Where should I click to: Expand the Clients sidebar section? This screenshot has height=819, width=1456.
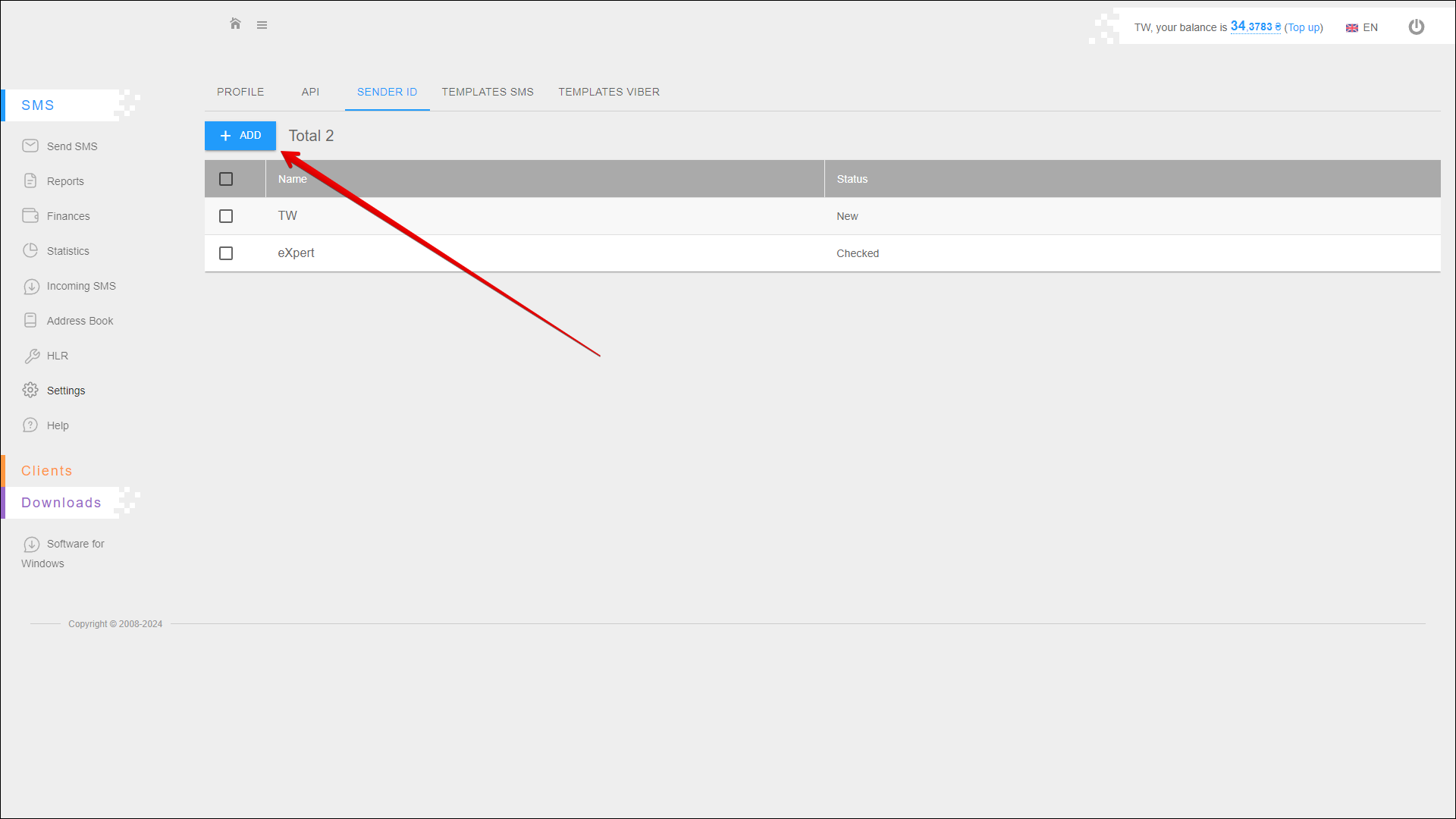[x=47, y=471]
